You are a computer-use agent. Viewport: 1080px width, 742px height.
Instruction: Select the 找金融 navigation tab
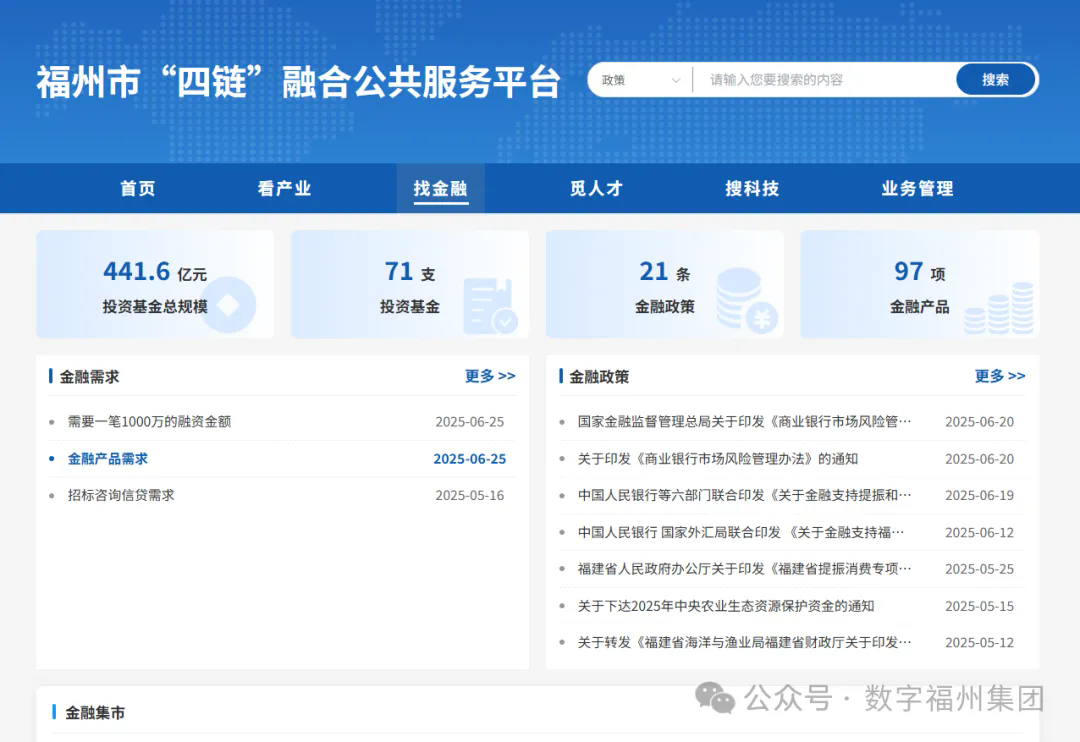440,189
